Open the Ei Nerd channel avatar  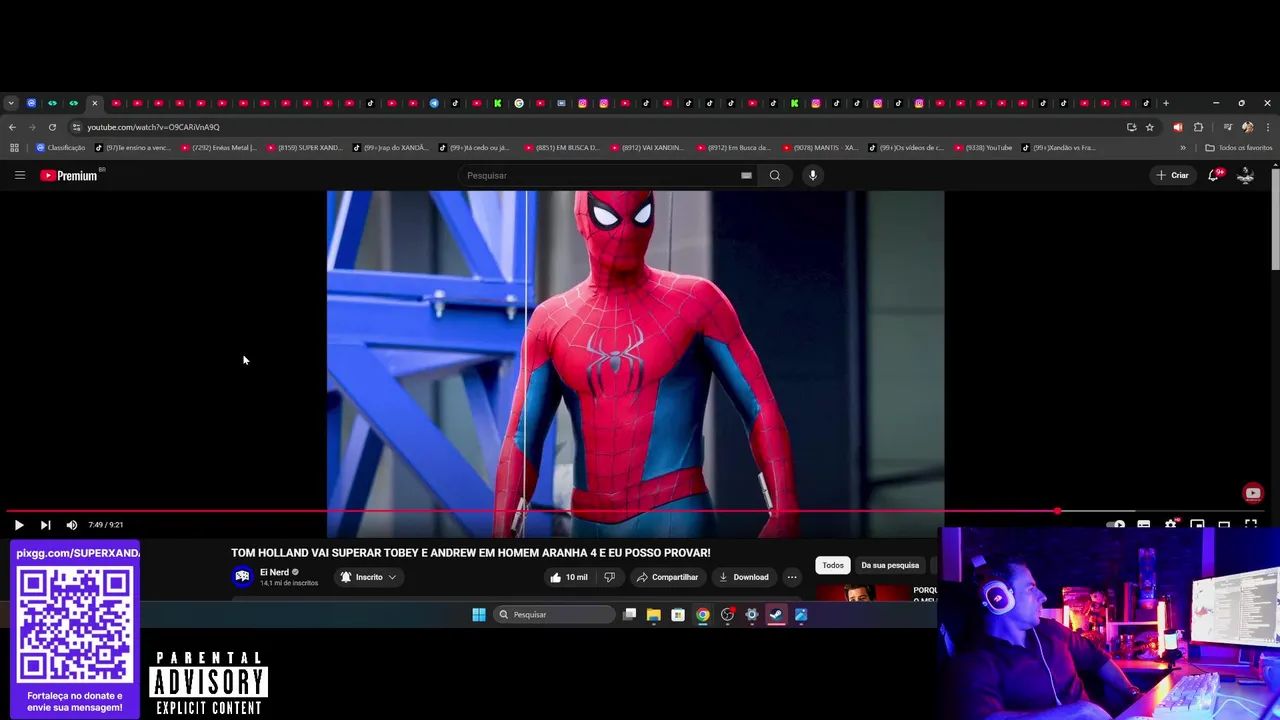242,577
